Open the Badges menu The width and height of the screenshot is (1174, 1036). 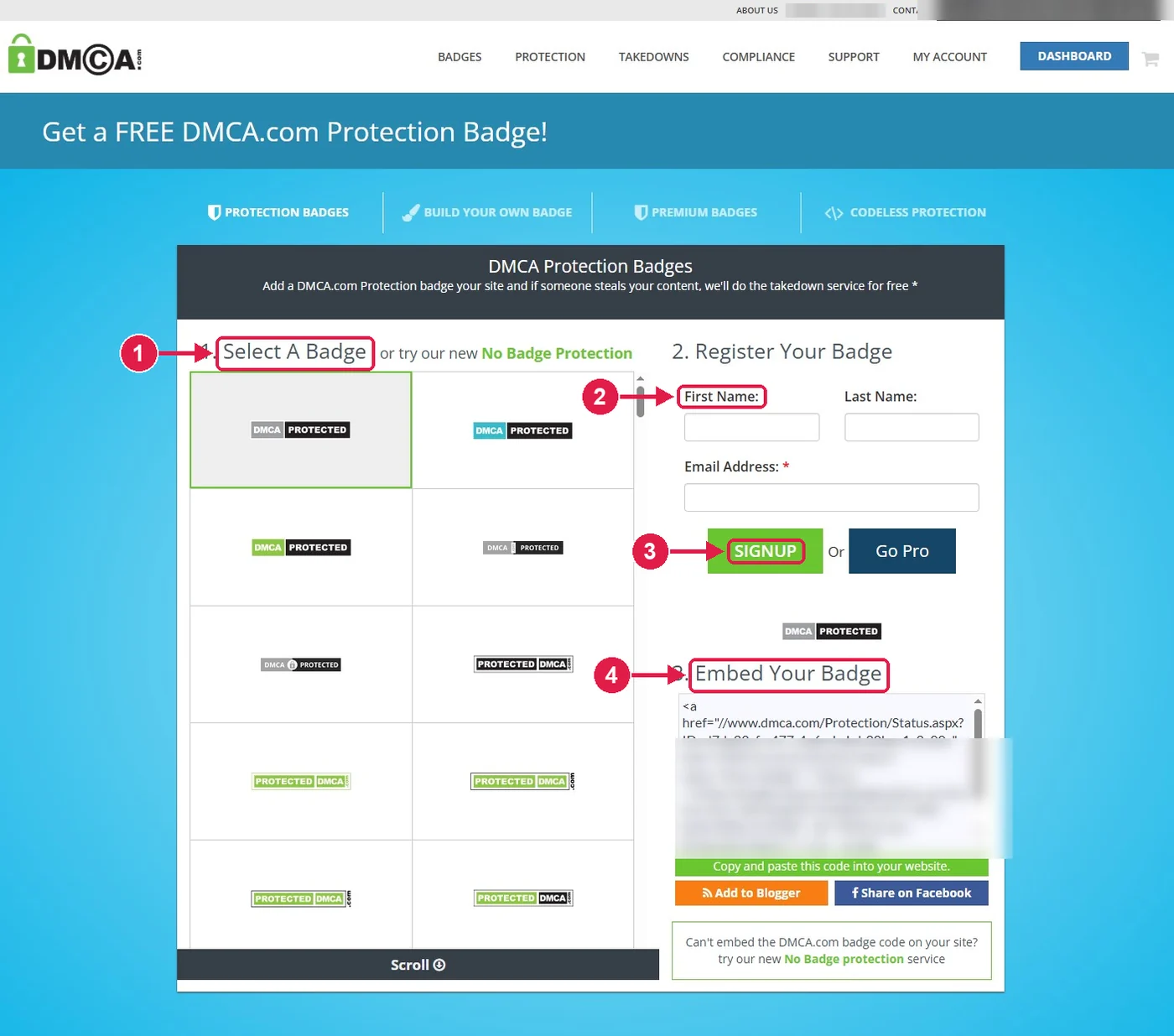tap(460, 57)
